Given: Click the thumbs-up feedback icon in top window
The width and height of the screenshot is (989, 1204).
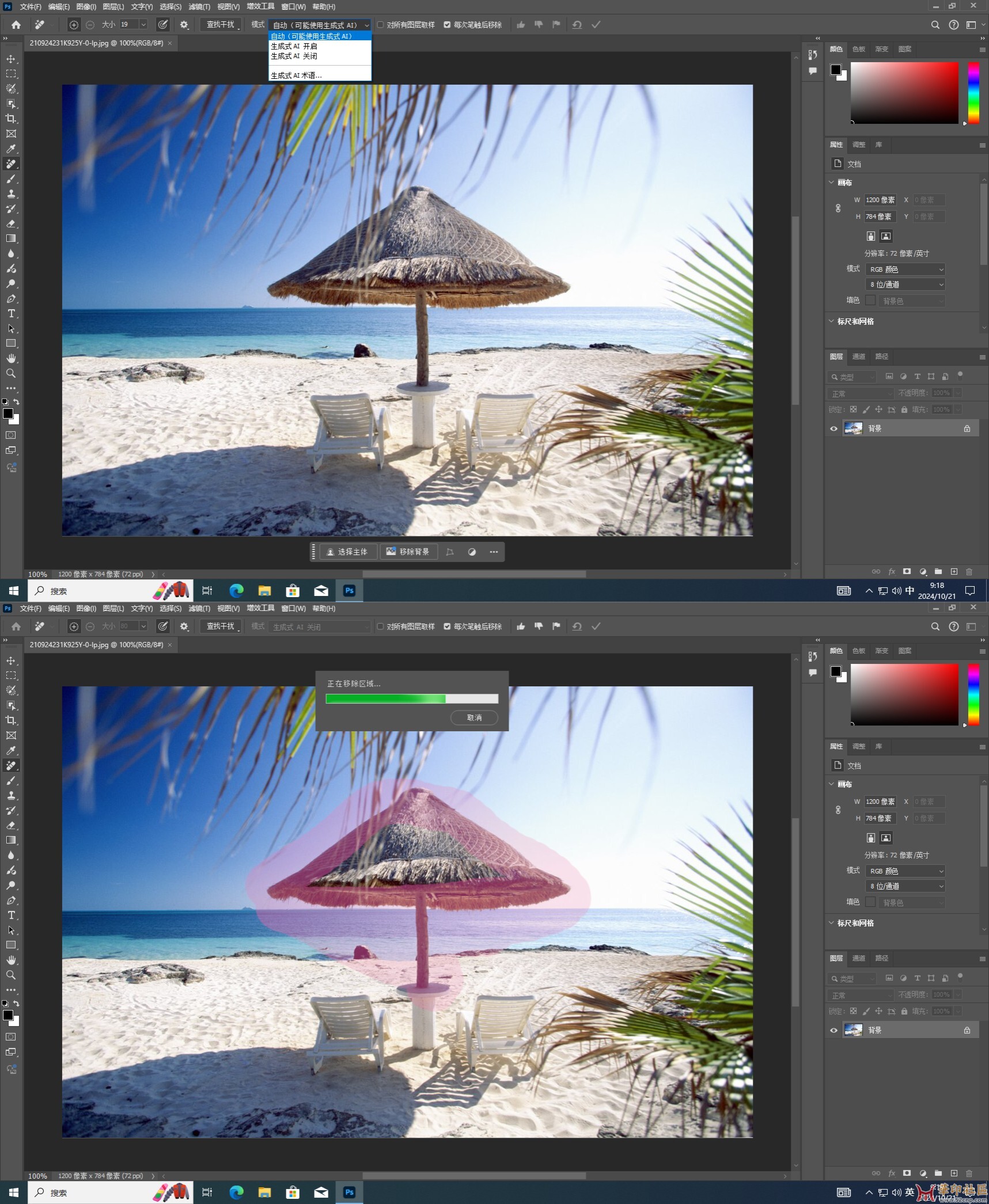Looking at the screenshot, I should (521, 25).
